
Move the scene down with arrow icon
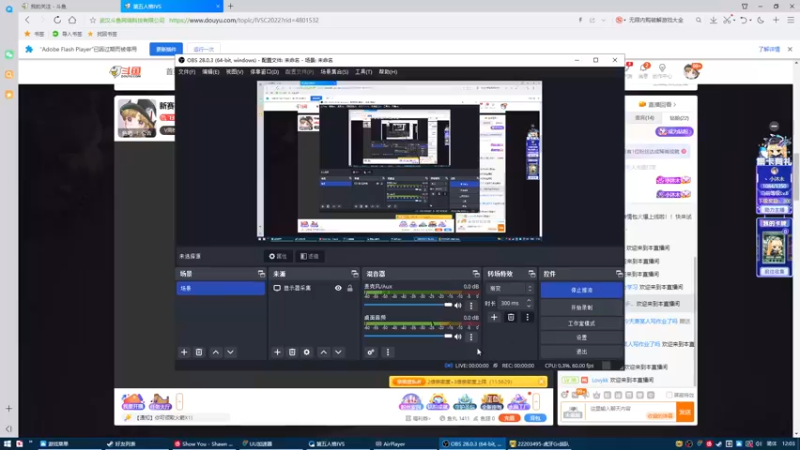(x=231, y=352)
